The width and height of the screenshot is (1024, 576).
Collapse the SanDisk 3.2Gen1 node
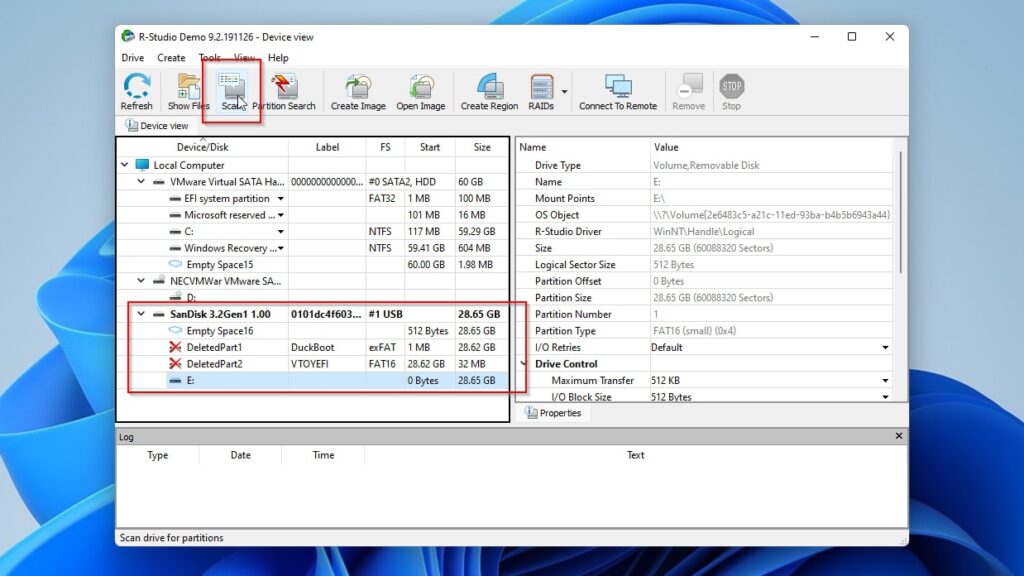point(141,314)
